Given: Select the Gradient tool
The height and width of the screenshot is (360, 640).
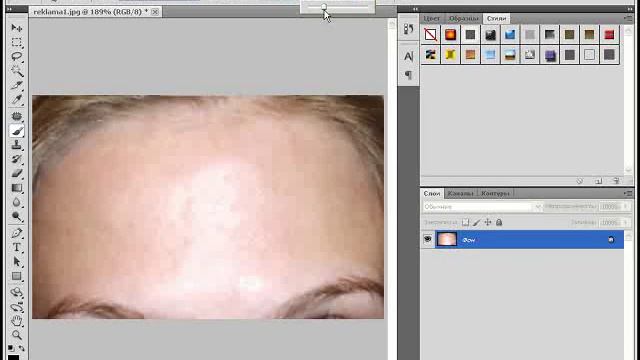Looking at the screenshot, I should click(17, 188).
